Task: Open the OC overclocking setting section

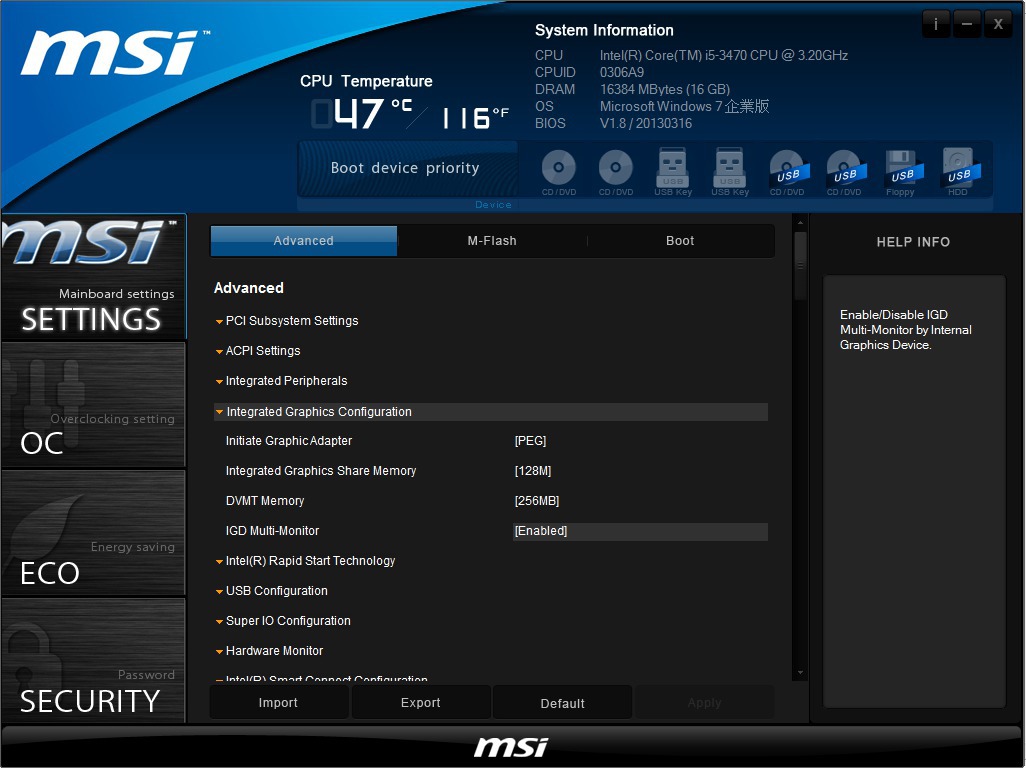Action: point(94,404)
